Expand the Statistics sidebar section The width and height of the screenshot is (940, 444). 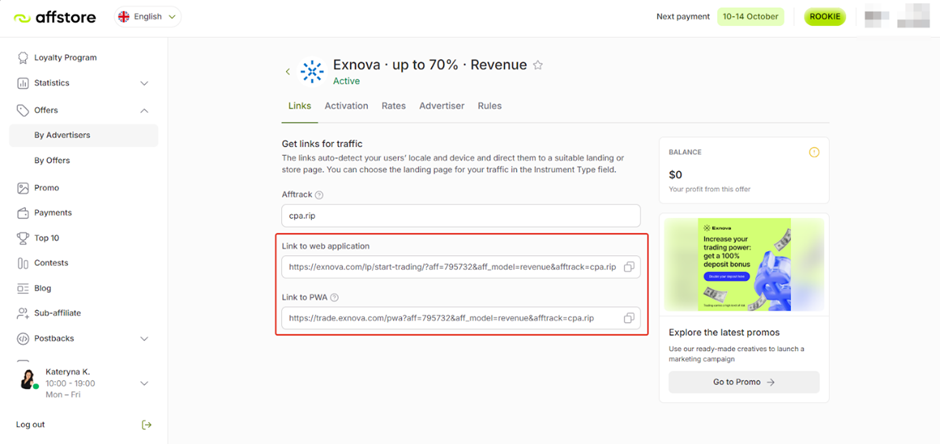(144, 83)
